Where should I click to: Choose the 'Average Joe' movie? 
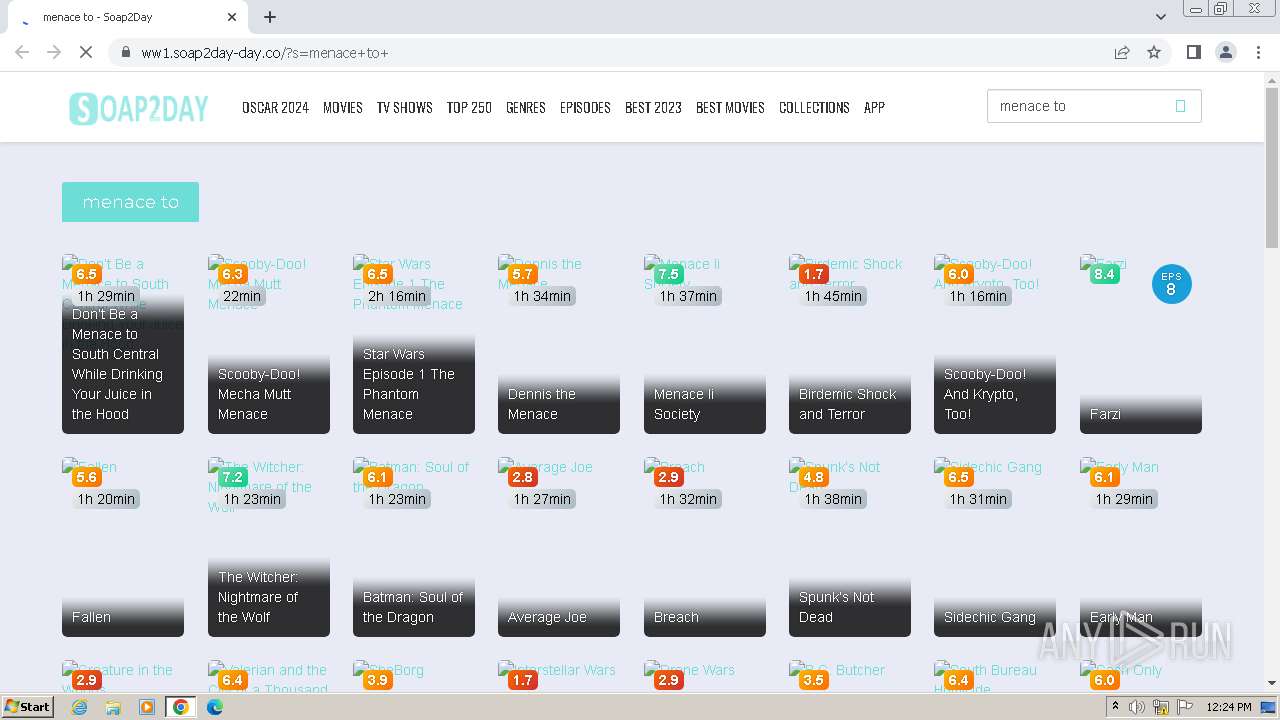(559, 547)
